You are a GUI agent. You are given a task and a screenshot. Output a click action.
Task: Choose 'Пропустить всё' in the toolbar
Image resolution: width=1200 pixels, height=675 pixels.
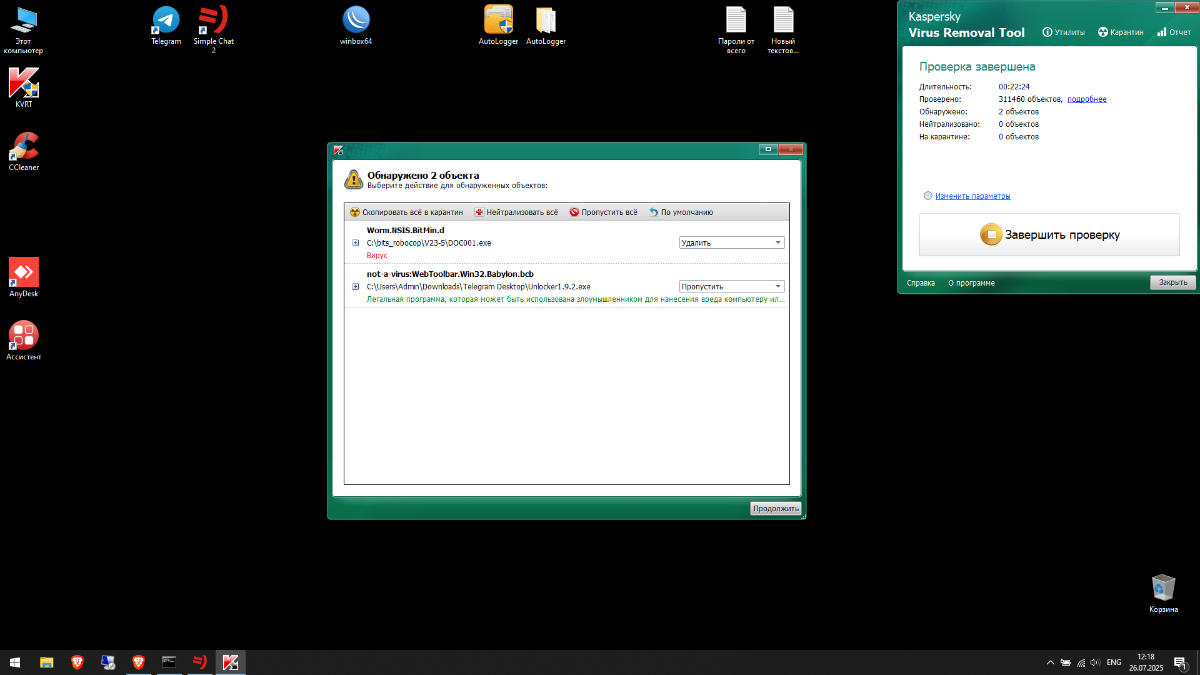(x=603, y=212)
